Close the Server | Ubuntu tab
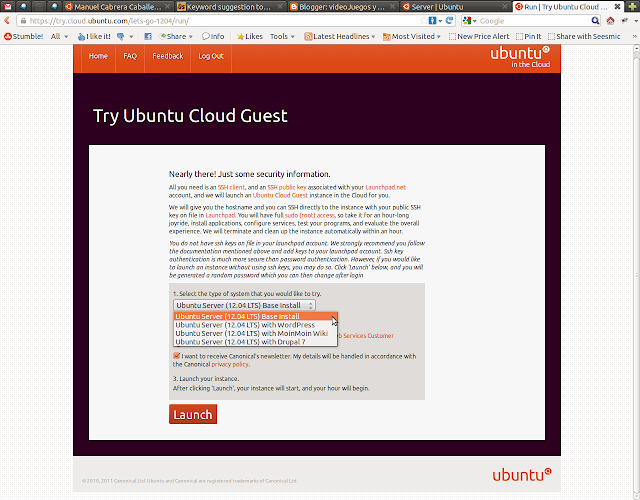Screen dimensions: 640x500 tap(505, 7)
